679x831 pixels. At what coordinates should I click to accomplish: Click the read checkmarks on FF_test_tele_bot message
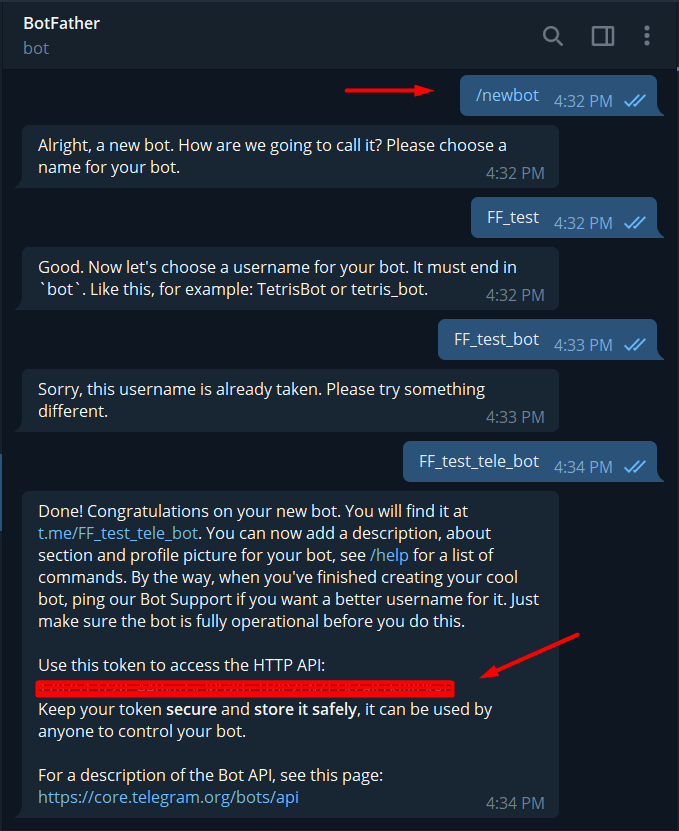(x=635, y=466)
